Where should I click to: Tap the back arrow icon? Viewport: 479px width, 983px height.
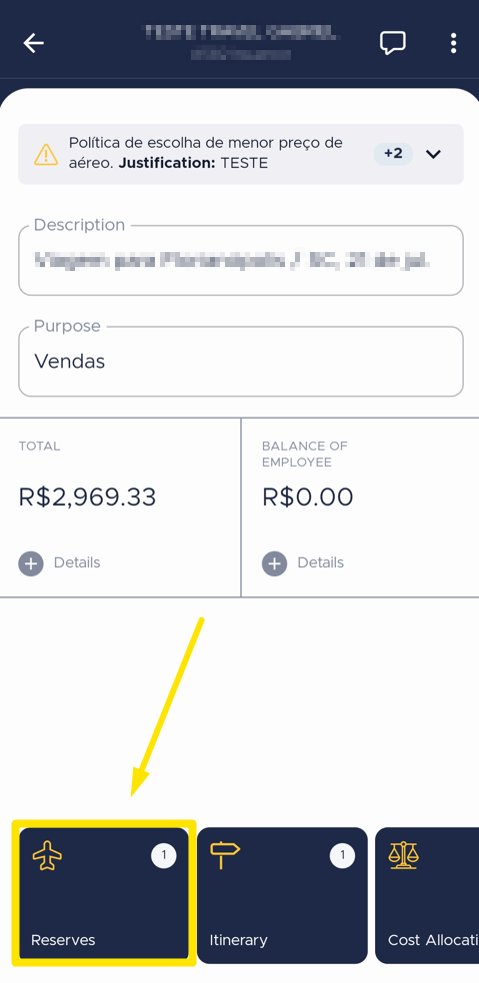click(33, 43)
